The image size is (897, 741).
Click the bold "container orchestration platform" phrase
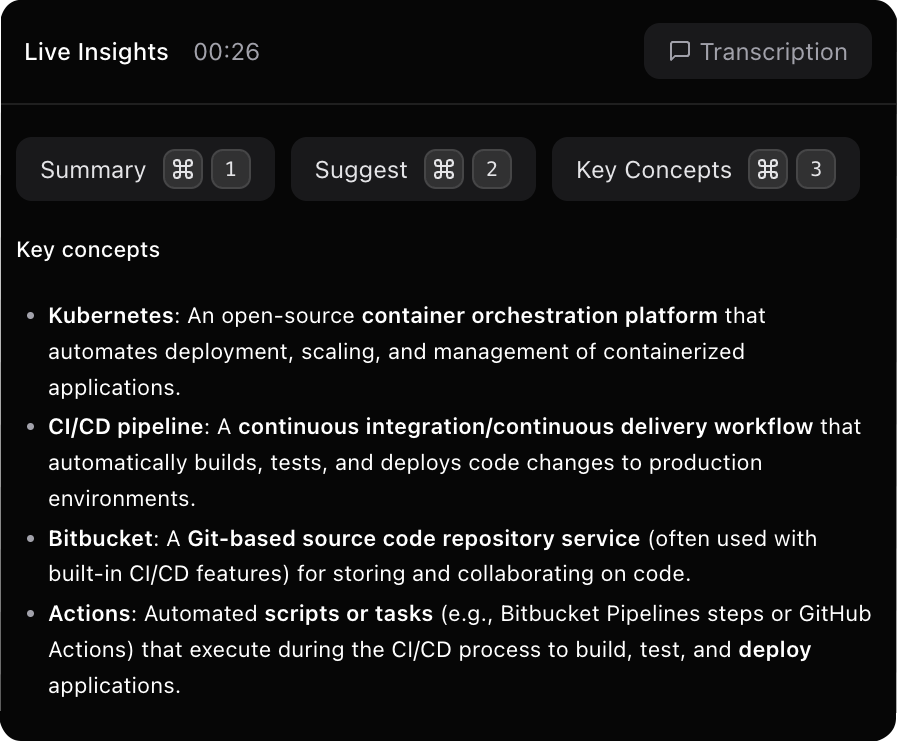point(540,316)
